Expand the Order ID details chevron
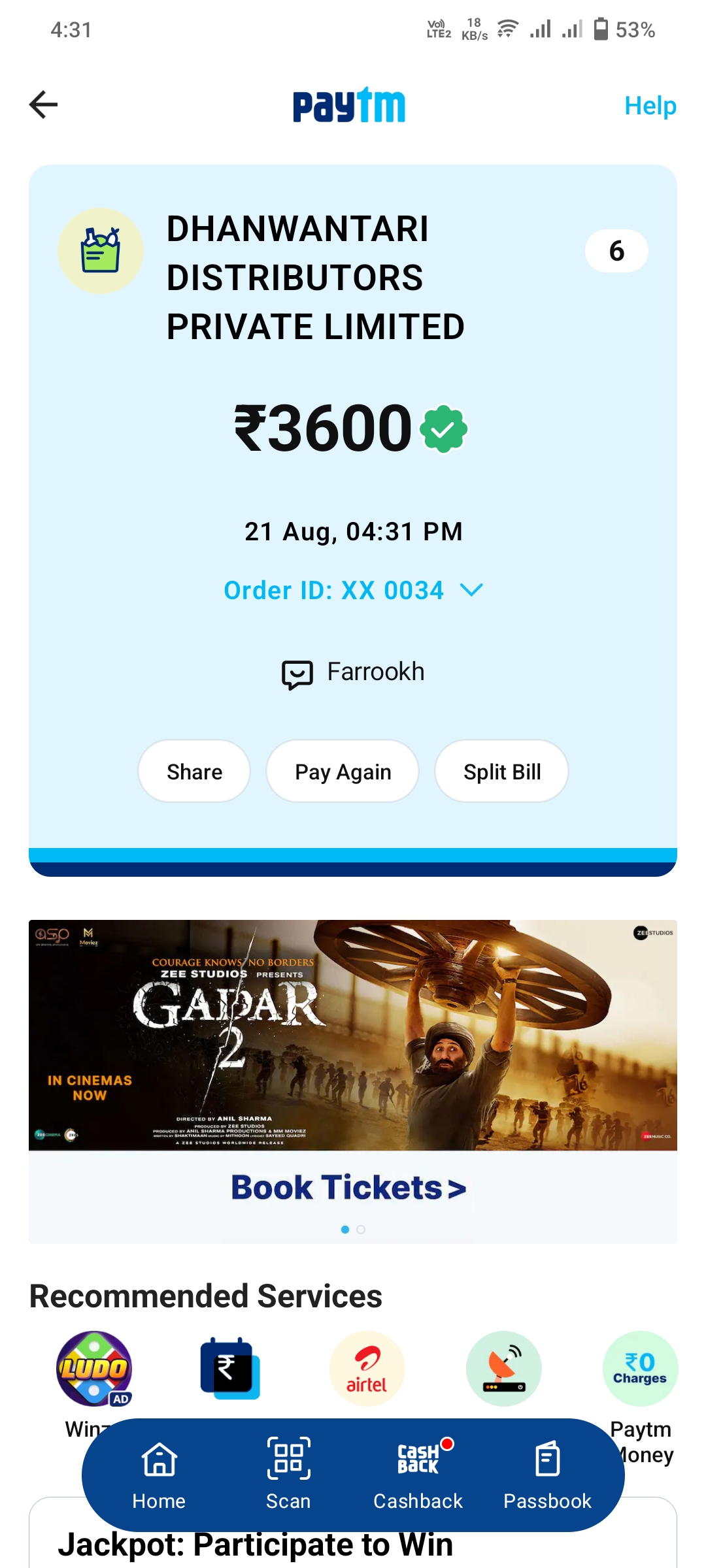 tap(471, 590)
